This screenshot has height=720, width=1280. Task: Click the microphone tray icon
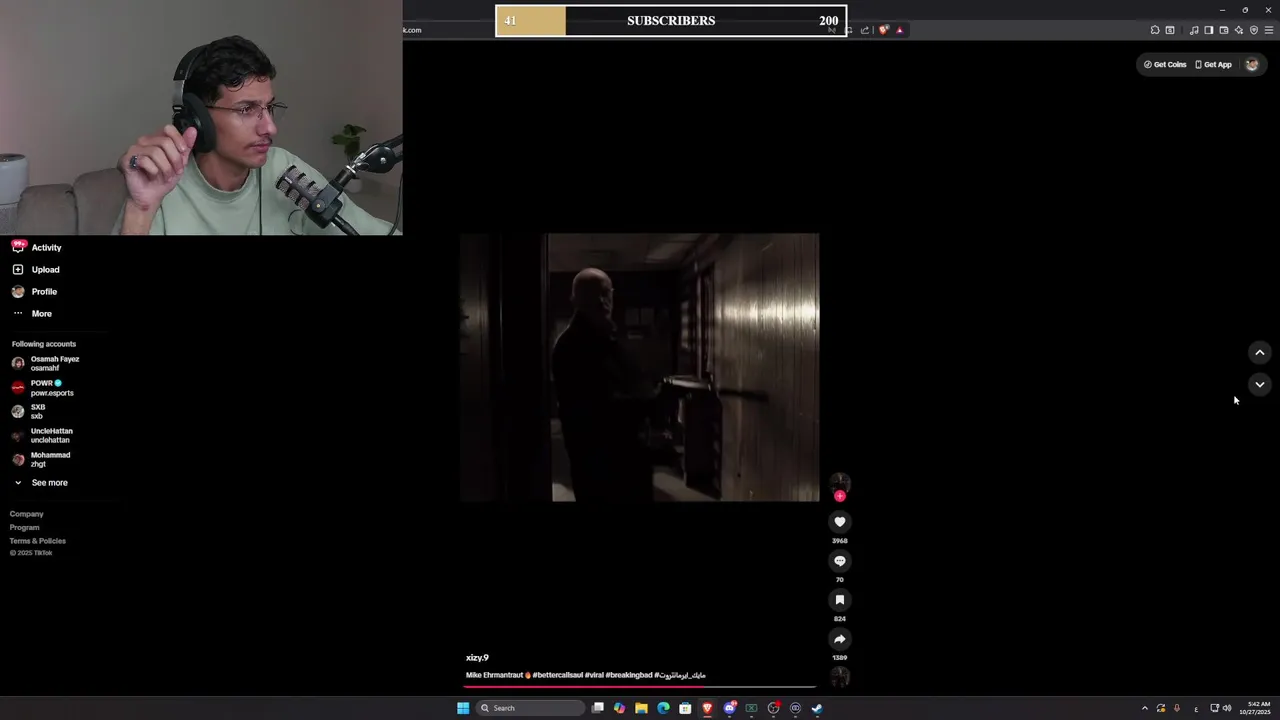pyautogui.click(x=1177, y=708)
